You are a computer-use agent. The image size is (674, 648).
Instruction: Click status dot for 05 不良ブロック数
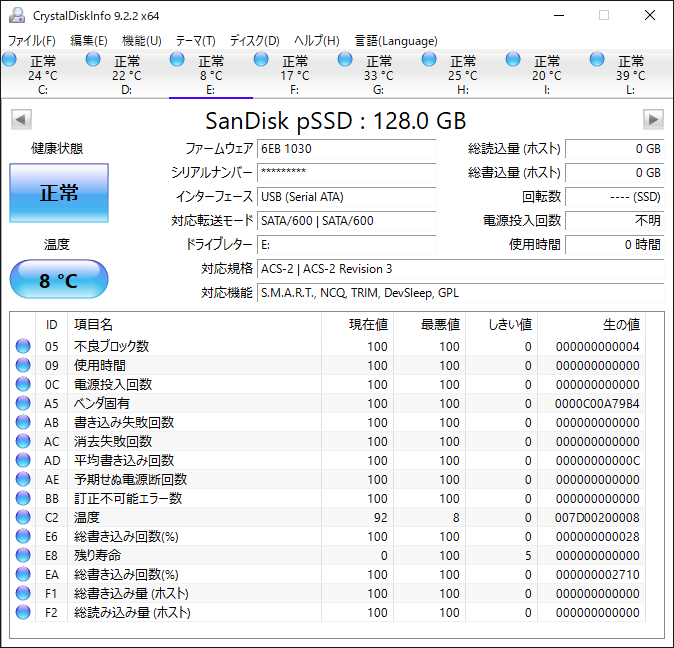click(x=23, y=346)
